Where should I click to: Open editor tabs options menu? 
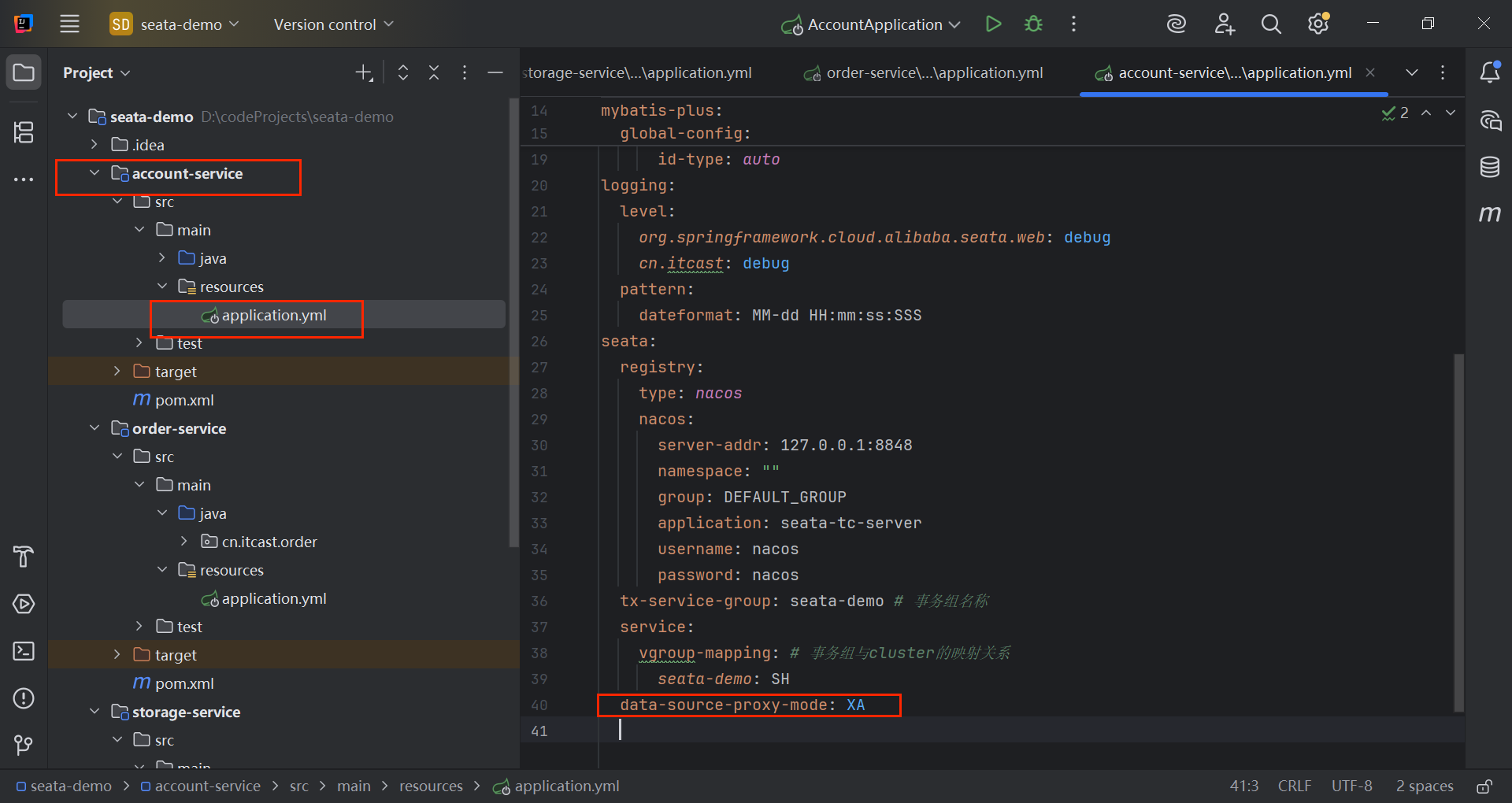pyautogui.click(x=1443, y=72)
